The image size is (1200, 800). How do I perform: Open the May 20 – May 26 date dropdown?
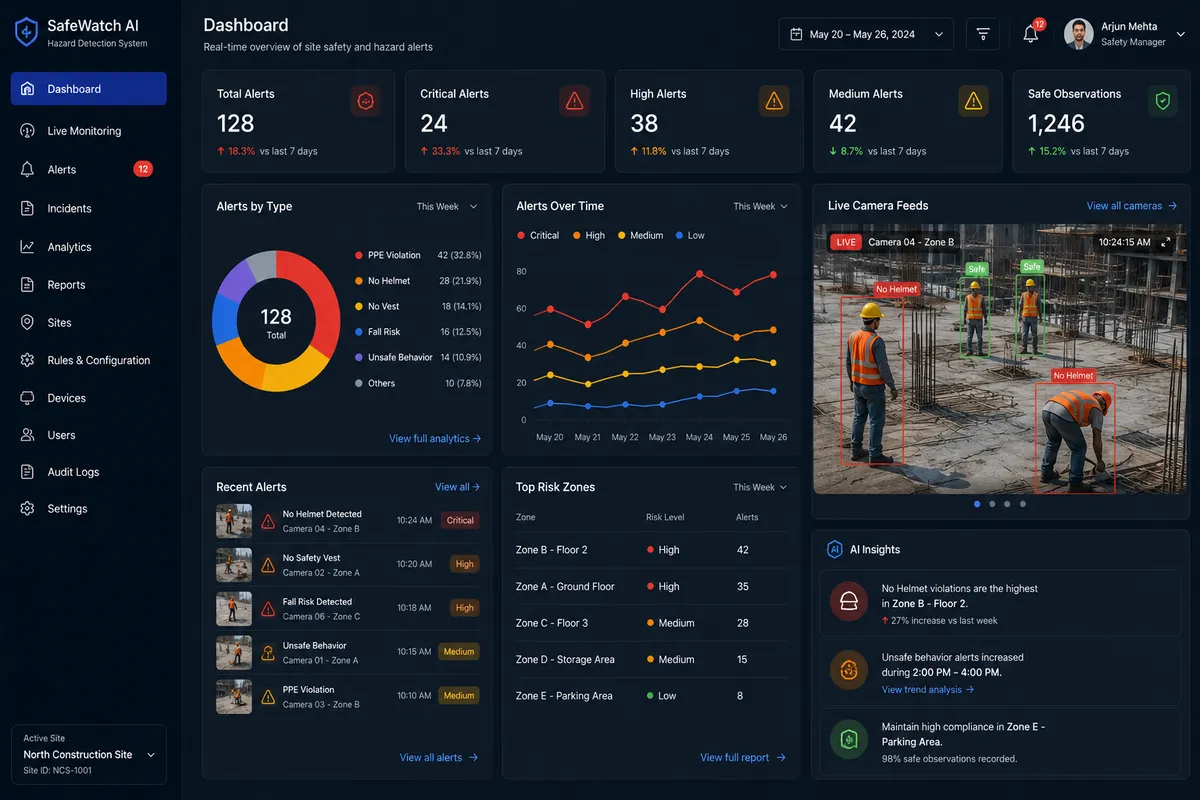click(866, 34)
